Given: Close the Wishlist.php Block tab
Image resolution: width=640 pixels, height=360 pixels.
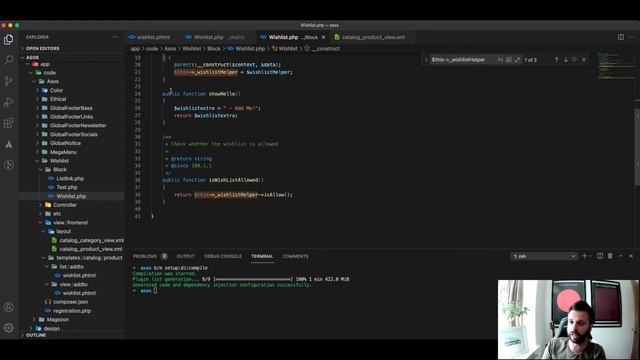Looking at the screenshot, I should point(323,37).
